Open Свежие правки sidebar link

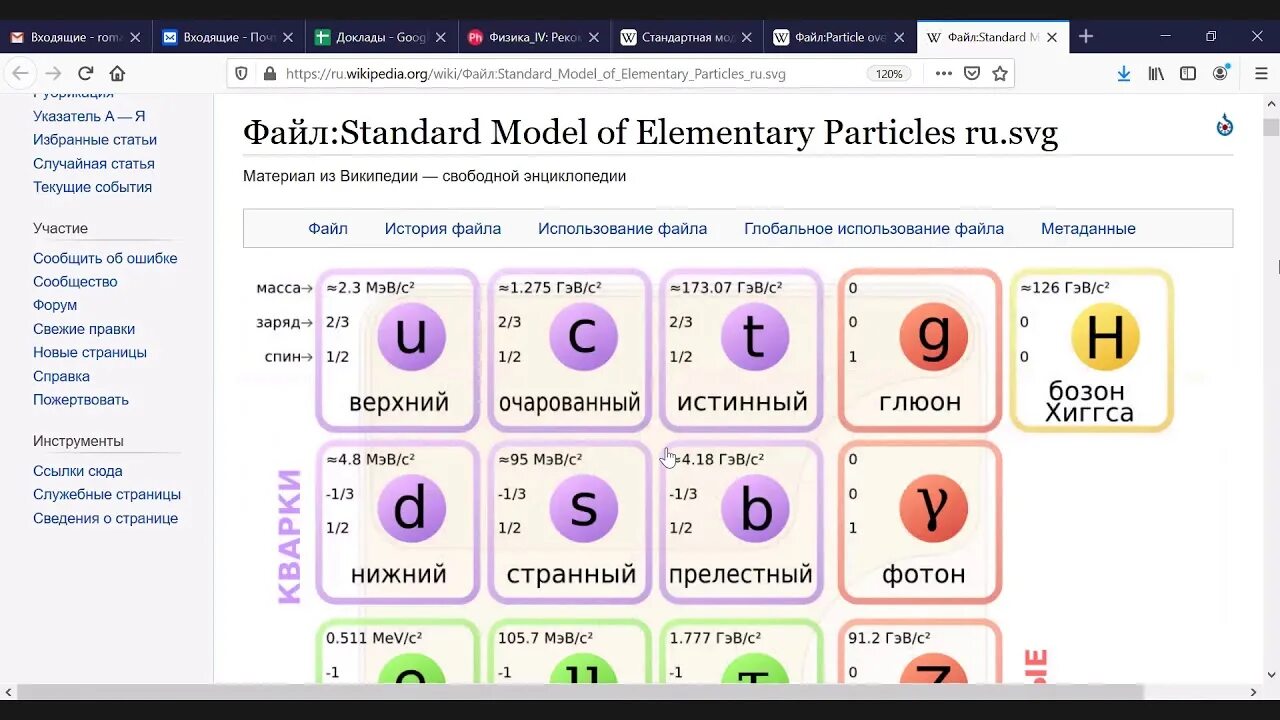tap(84, 329)
